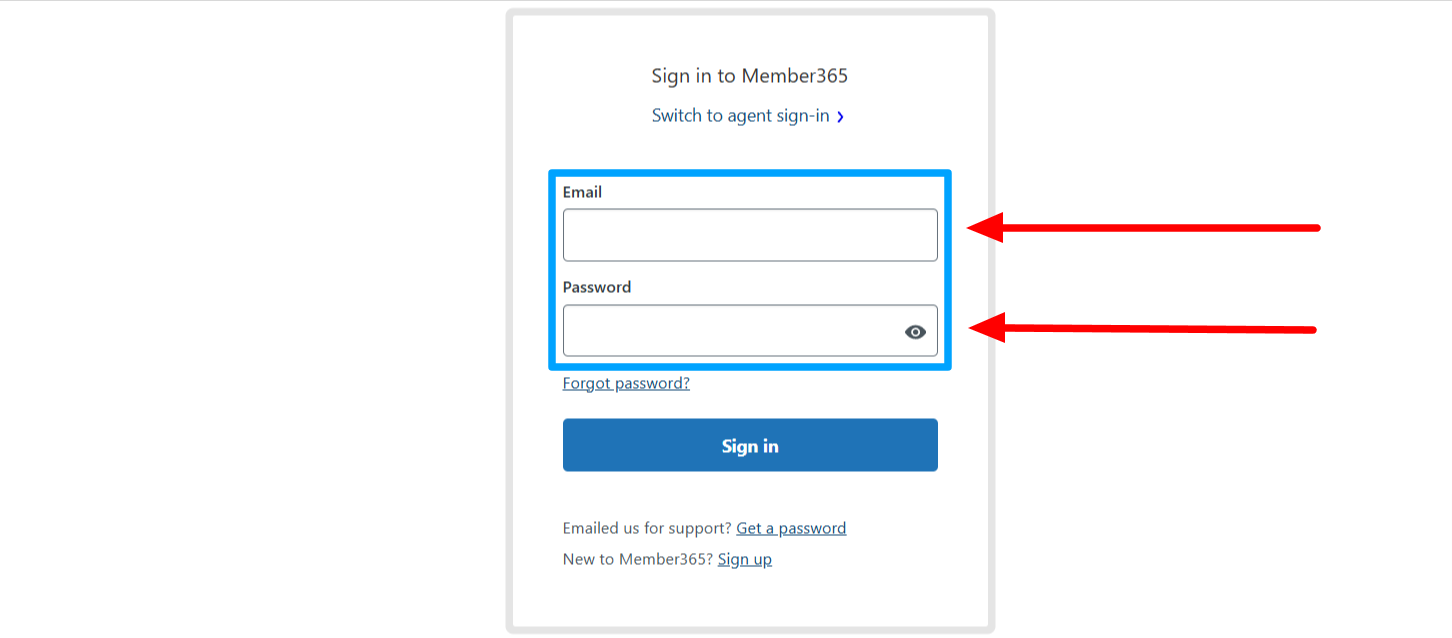1452x638 pixels.
Task: Click the red arrow pointing at Password field
Action: click(x=1143, y=327)
